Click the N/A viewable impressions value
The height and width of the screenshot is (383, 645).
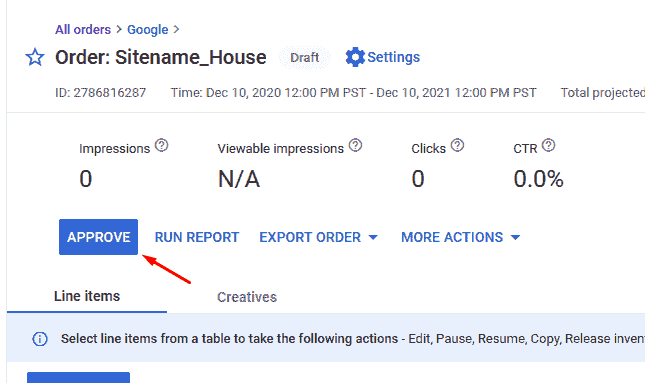pyautogui.click(x=239, y=179)
